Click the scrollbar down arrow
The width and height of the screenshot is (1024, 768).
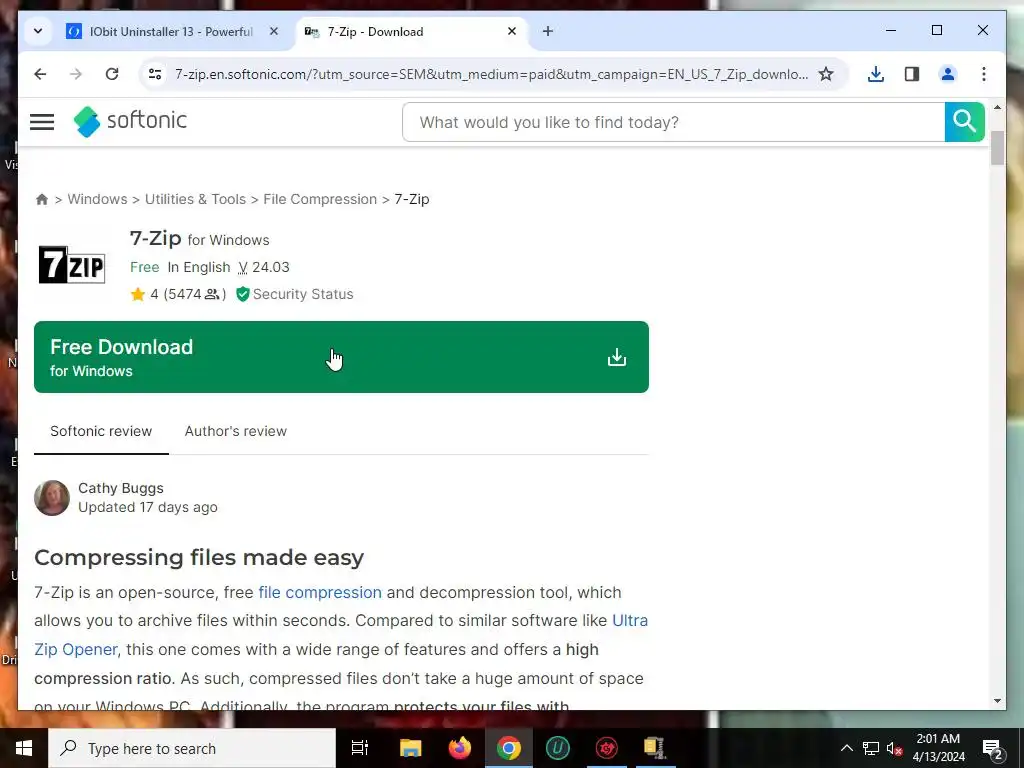pyautogui.click(x=997, y=701)
